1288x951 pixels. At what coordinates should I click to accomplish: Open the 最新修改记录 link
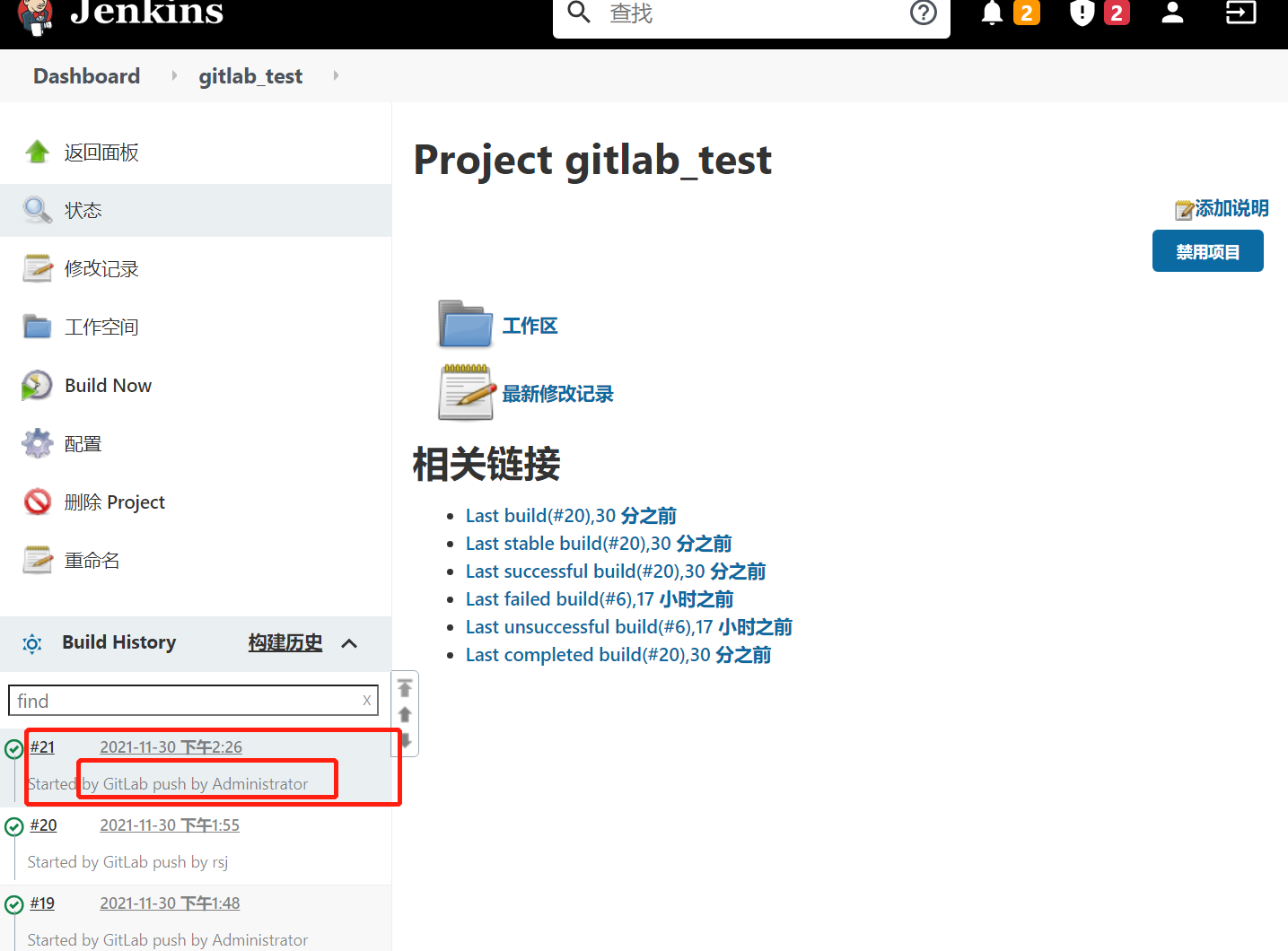pyautogui.click(x=557, y=393)
